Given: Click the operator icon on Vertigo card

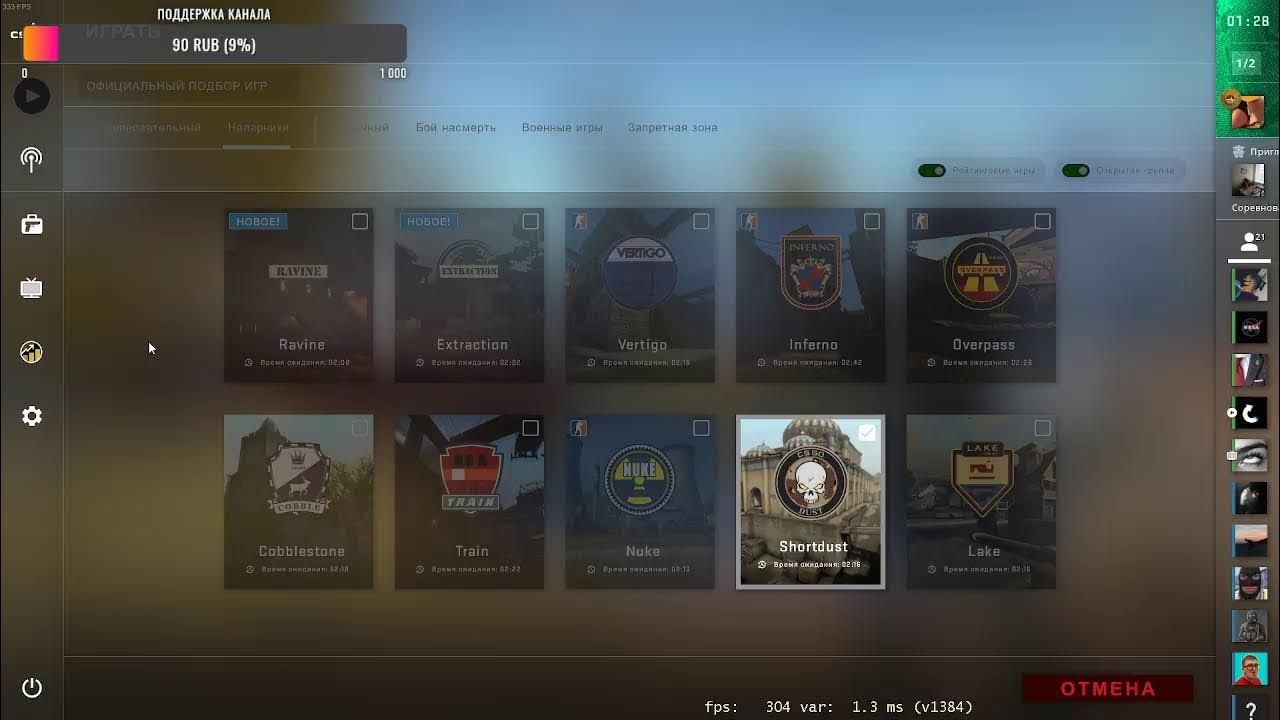Looking at the screenshot, I should (x=579, y=221).
